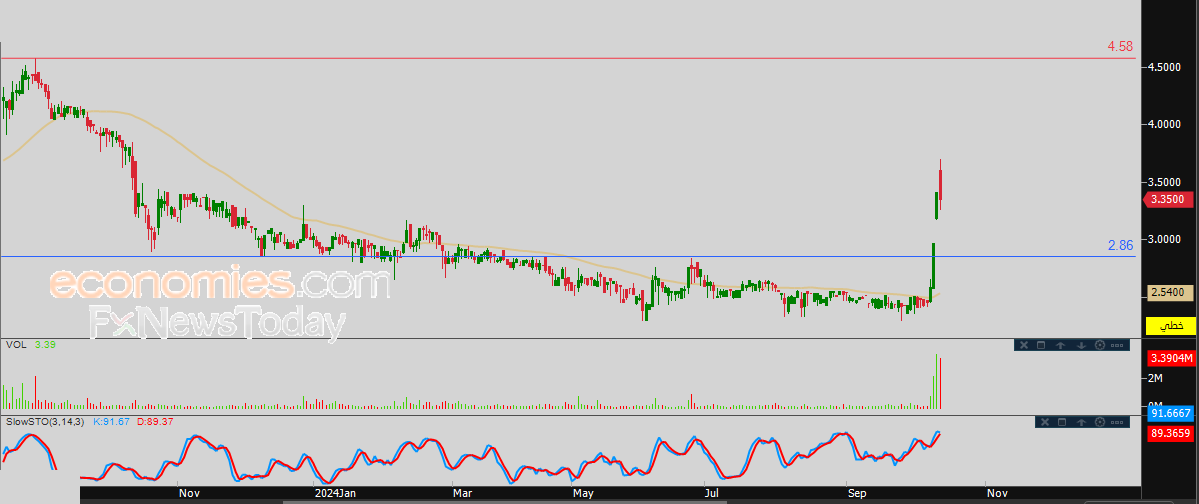Open more options for VOL panel
Viewport: 1199px width, 504px height.
point(1119,345)
